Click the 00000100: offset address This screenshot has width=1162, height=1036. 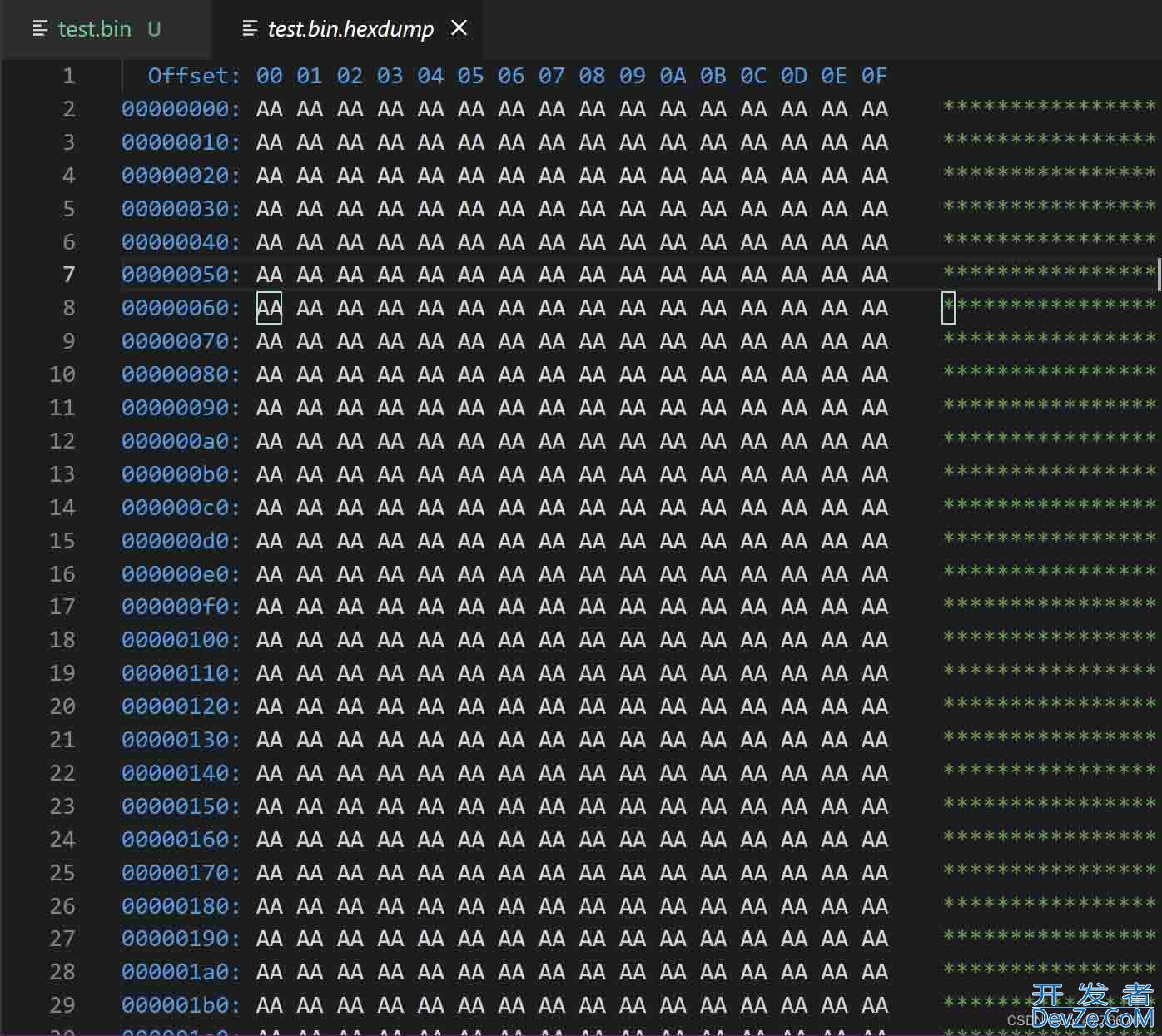tap(181, 640)
